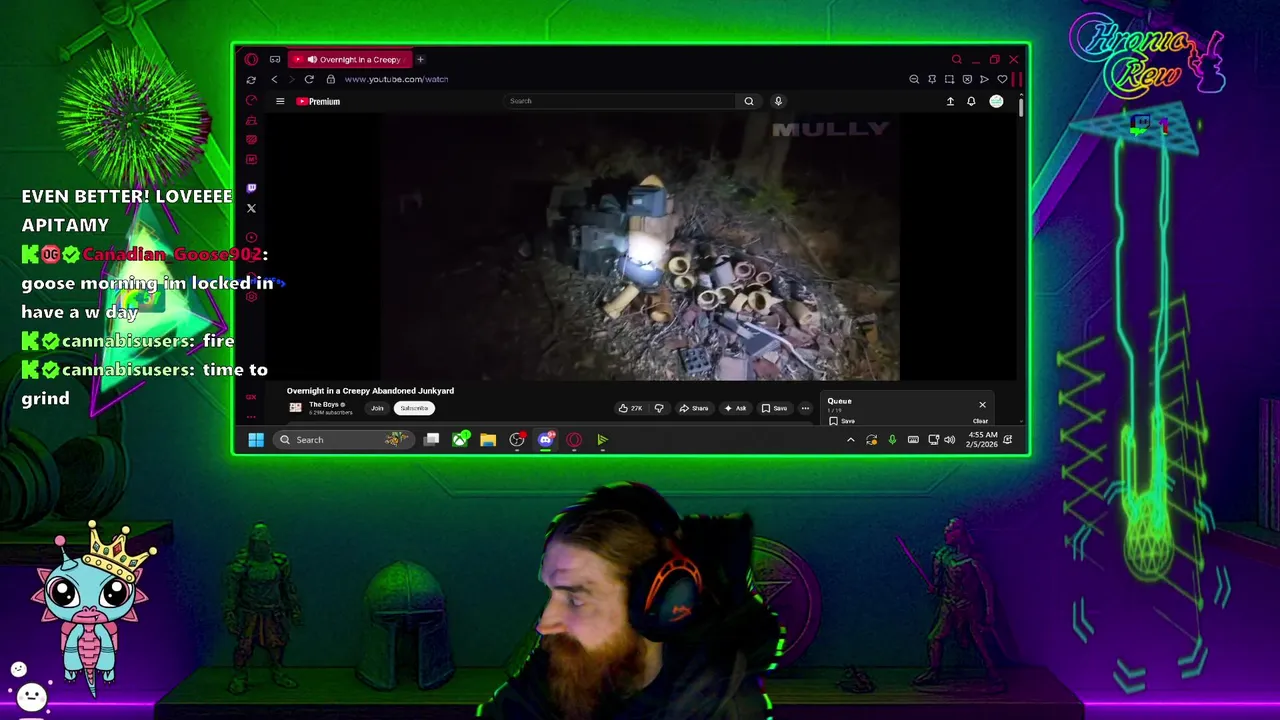Close the Queue panel with X

[x=982, y=404]
